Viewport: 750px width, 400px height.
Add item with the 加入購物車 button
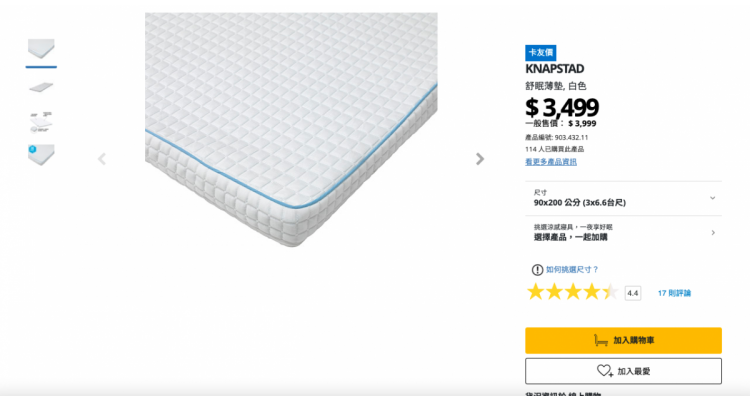(x=623, y=340)
